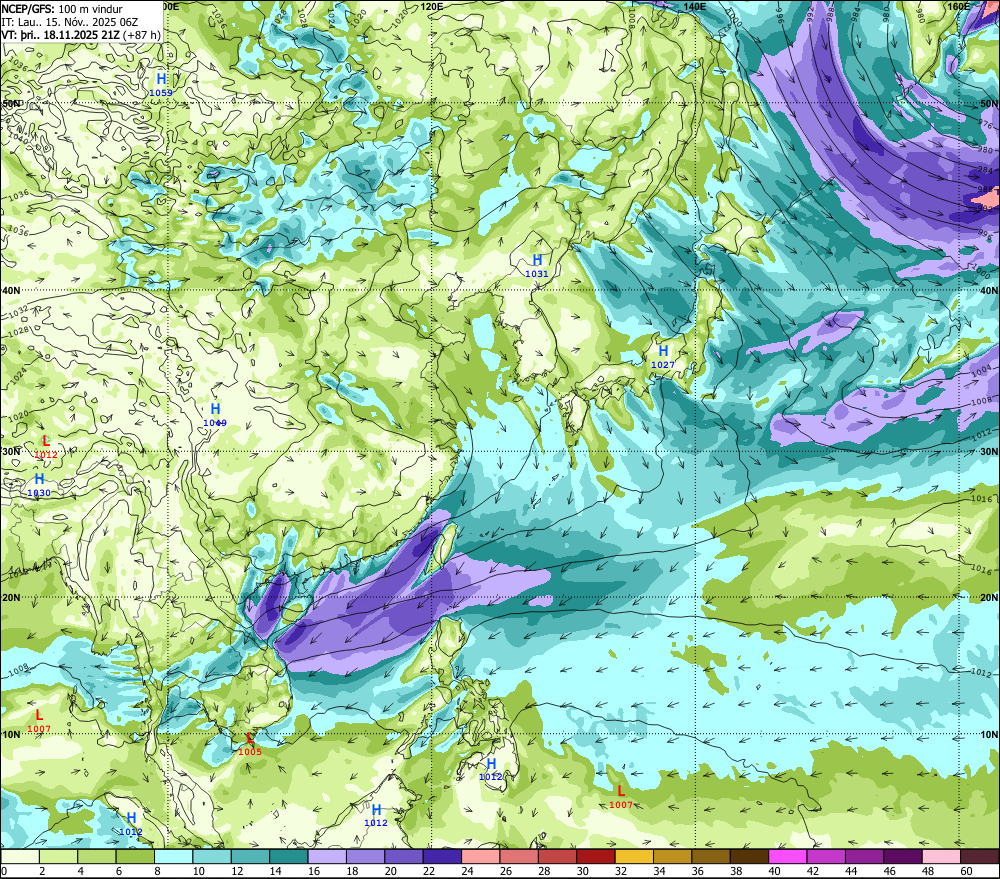Pick the golden yellow 32–34 legend swatch
The height and width of the screenshot is (879, 1000).
[x=634, y=856]
